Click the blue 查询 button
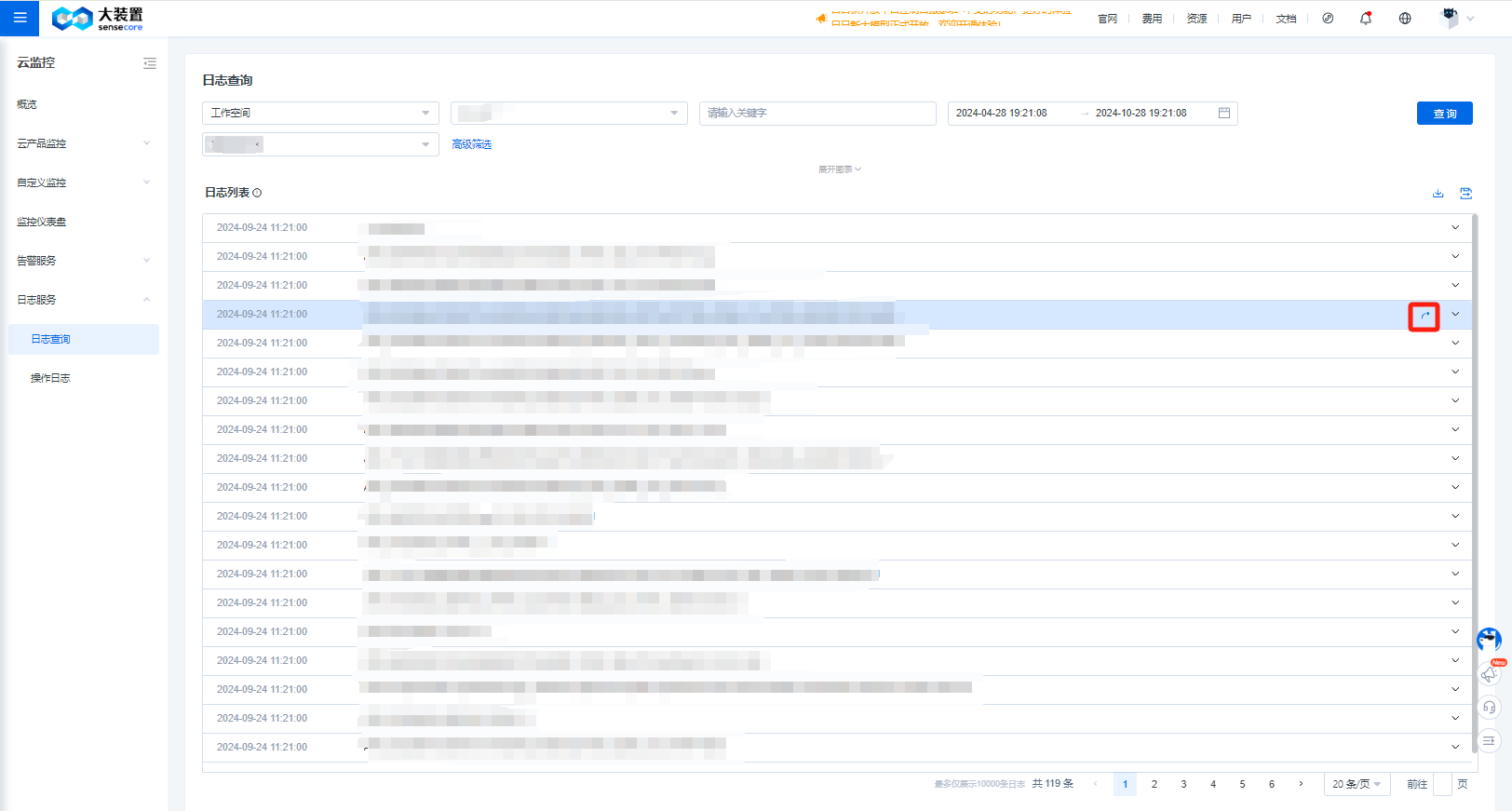1512x811 pixels. [x=1445, y=113]
